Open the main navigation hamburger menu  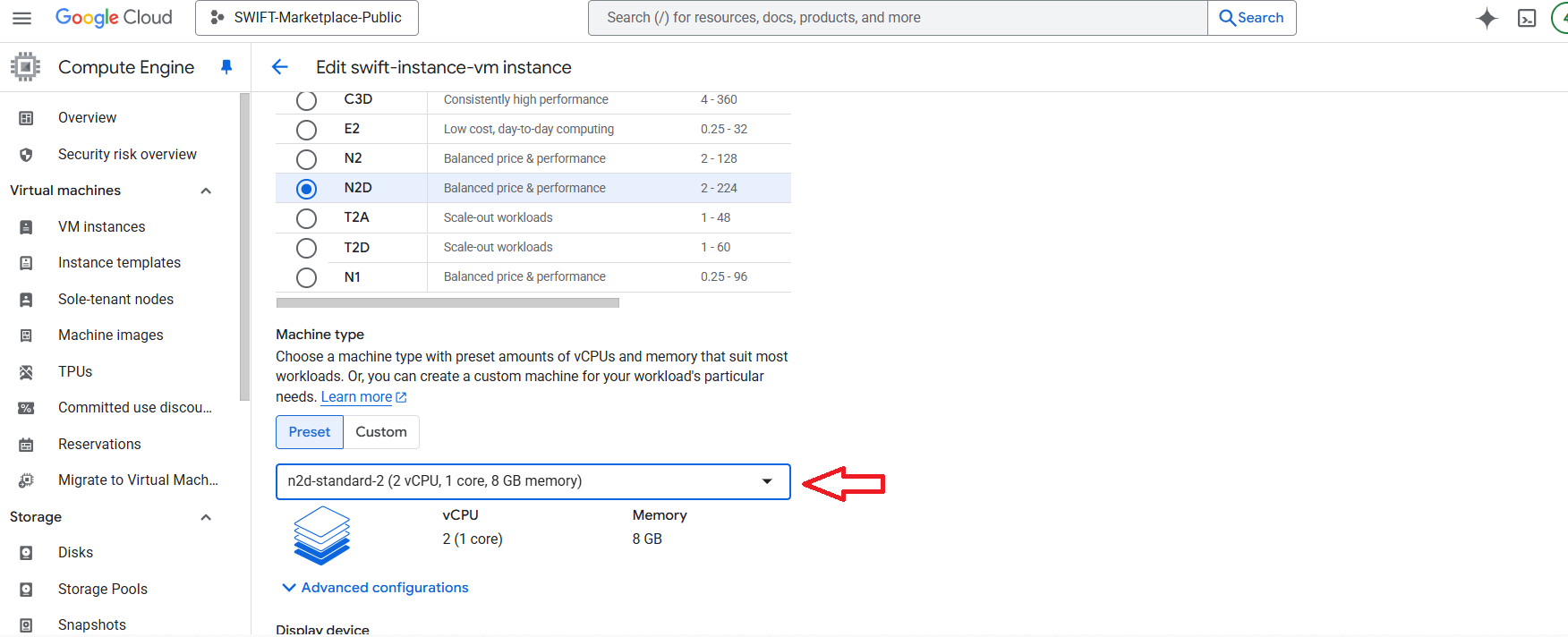point(21,18)
